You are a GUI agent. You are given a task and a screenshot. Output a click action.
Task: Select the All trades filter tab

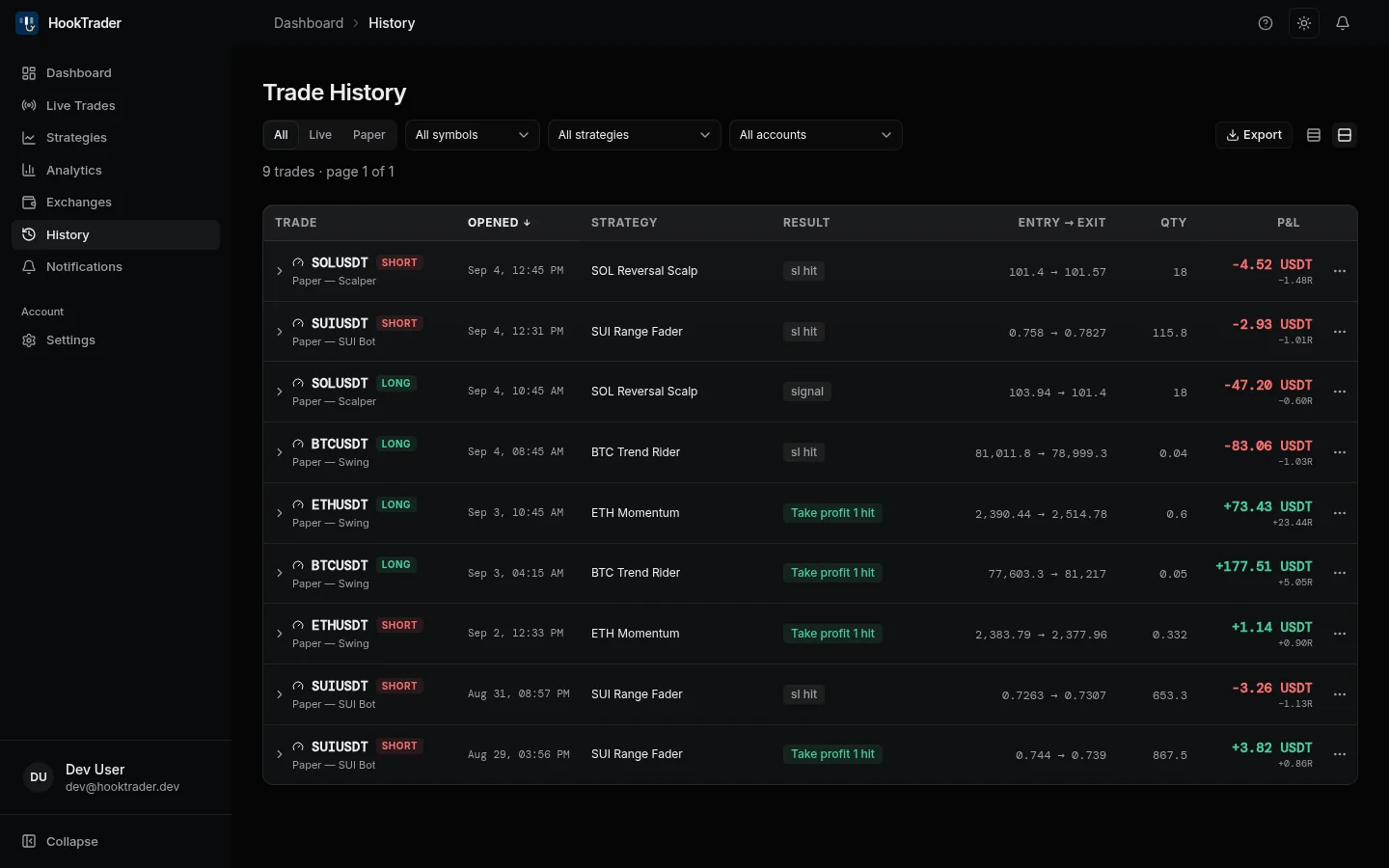(x=281, y=135)
